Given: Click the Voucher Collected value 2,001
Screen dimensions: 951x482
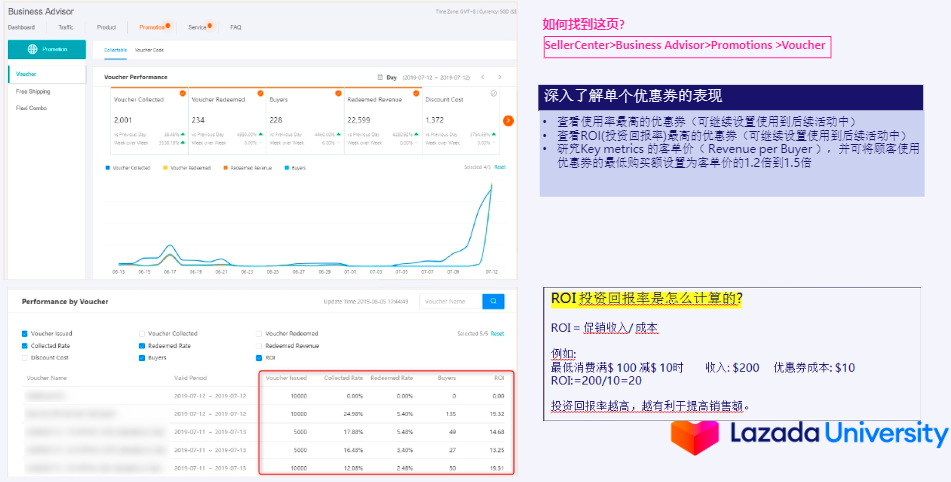Looking at the screenshot, I should 123,120.
